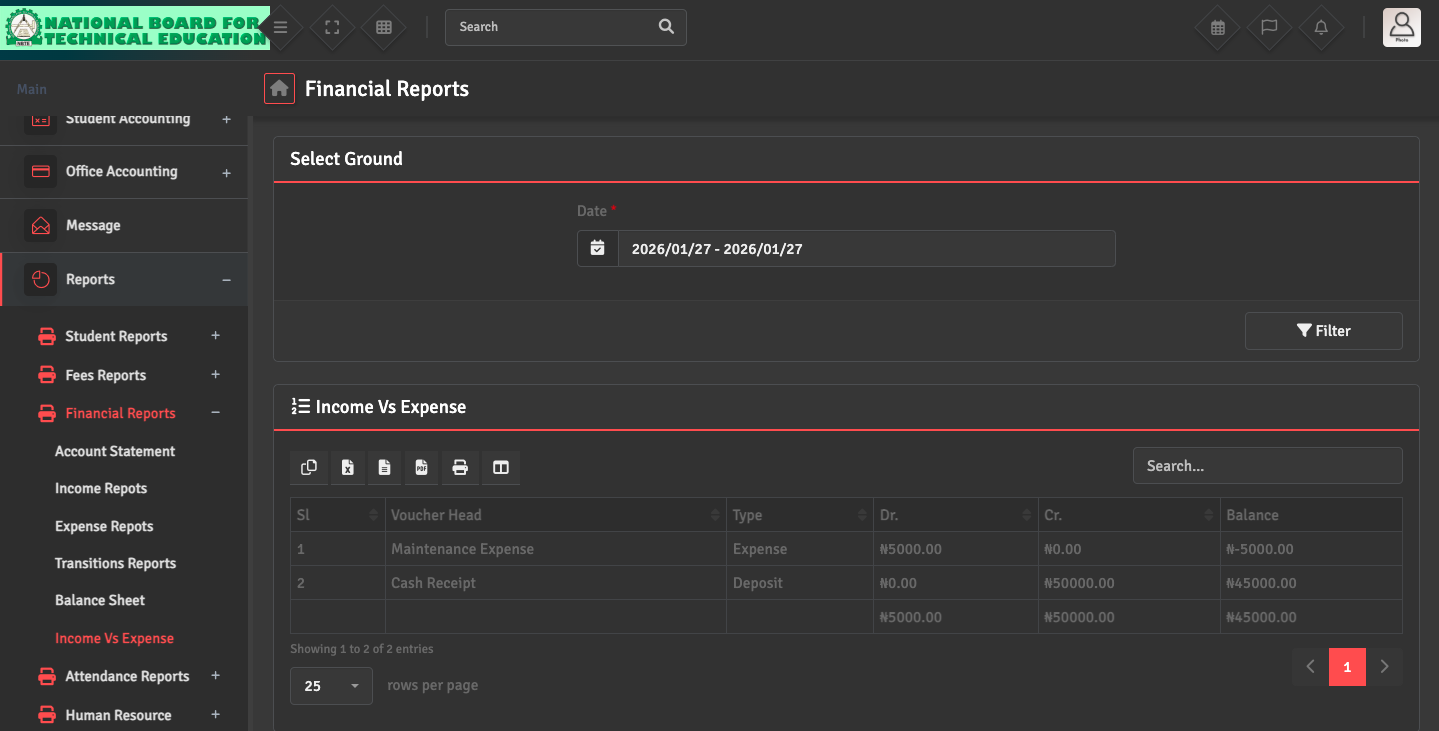Open the calendar icon in top bar
This screenshot has width=1439, height=731.
(1217, 28)
